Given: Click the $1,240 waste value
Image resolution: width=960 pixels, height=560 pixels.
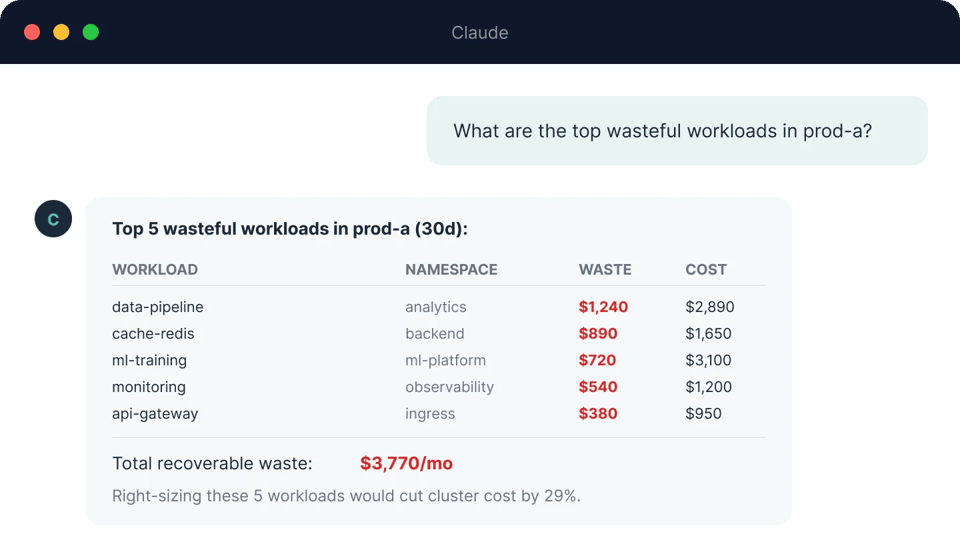Looking at the screenshot, I should 603,307.
